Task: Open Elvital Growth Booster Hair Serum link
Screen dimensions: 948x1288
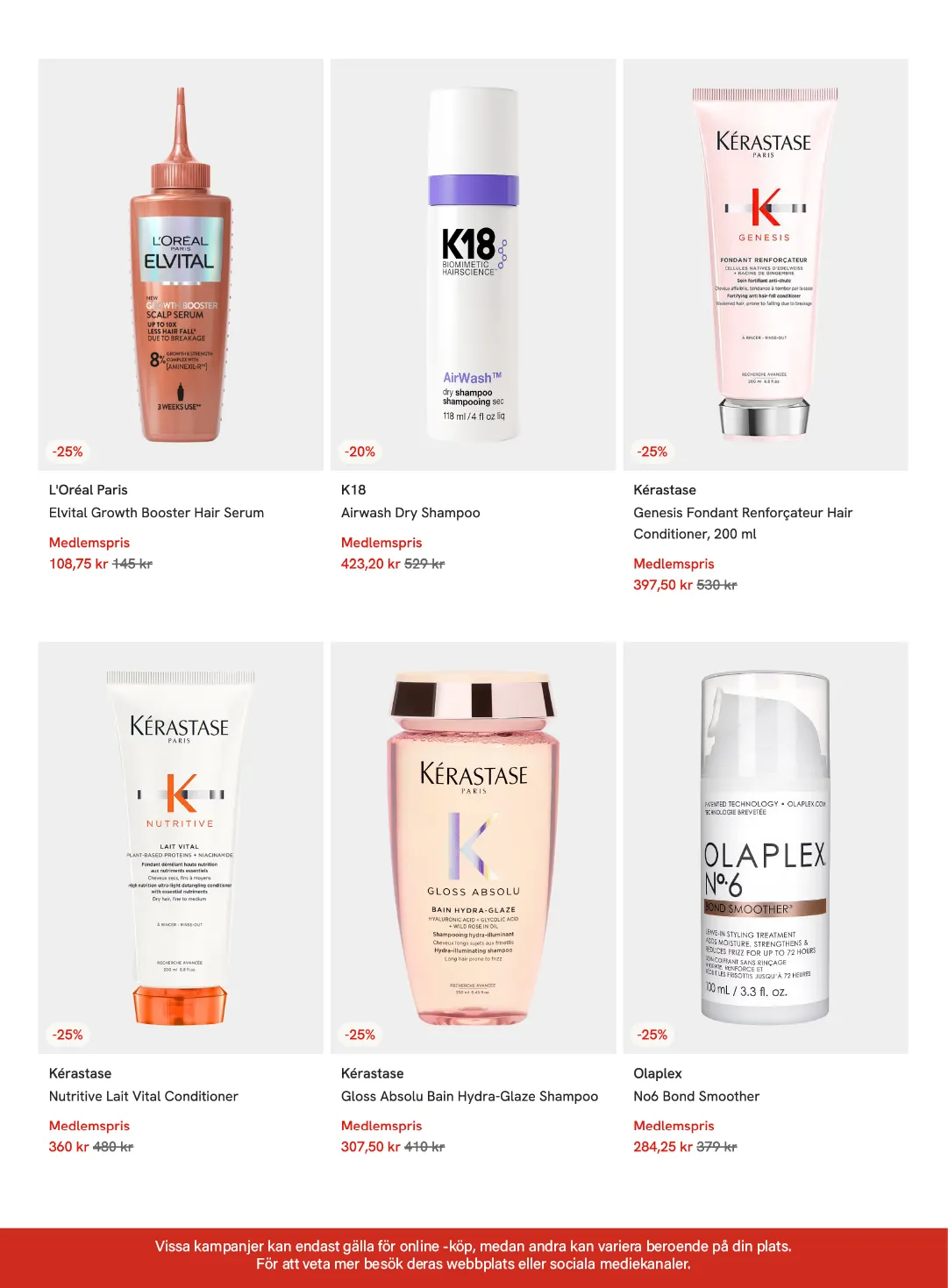Action: 156,513
